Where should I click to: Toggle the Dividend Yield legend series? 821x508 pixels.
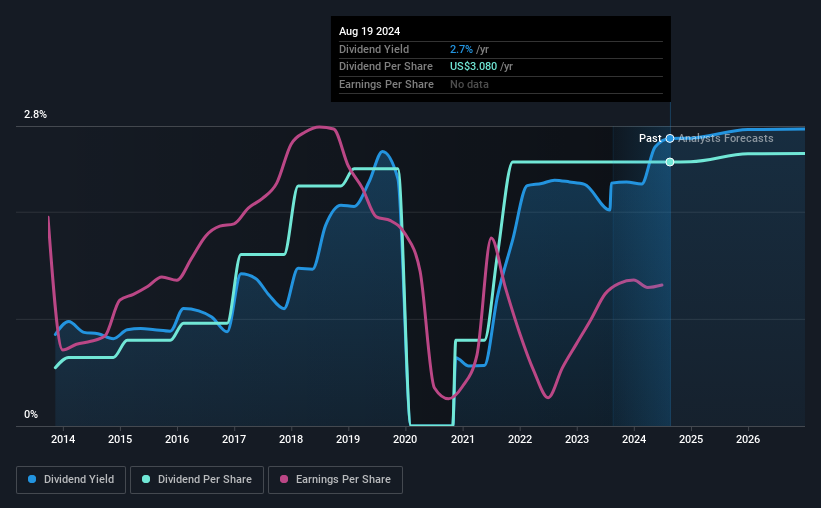pyautogui.click(x=71, y=480)
